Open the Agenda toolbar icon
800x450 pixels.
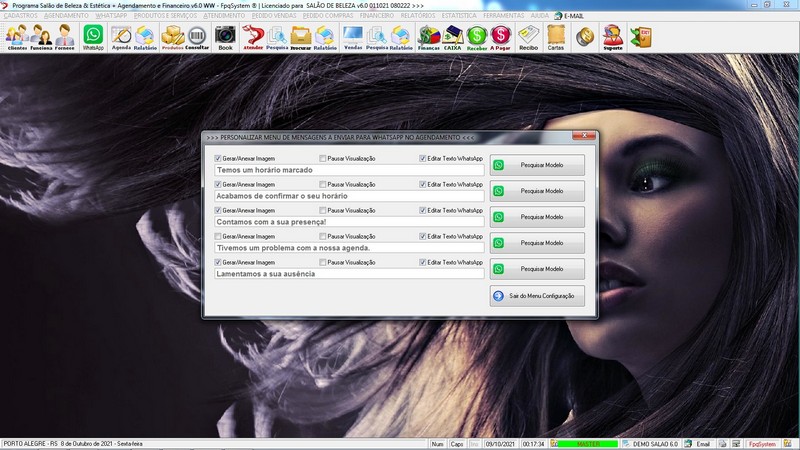click(121, 37)
